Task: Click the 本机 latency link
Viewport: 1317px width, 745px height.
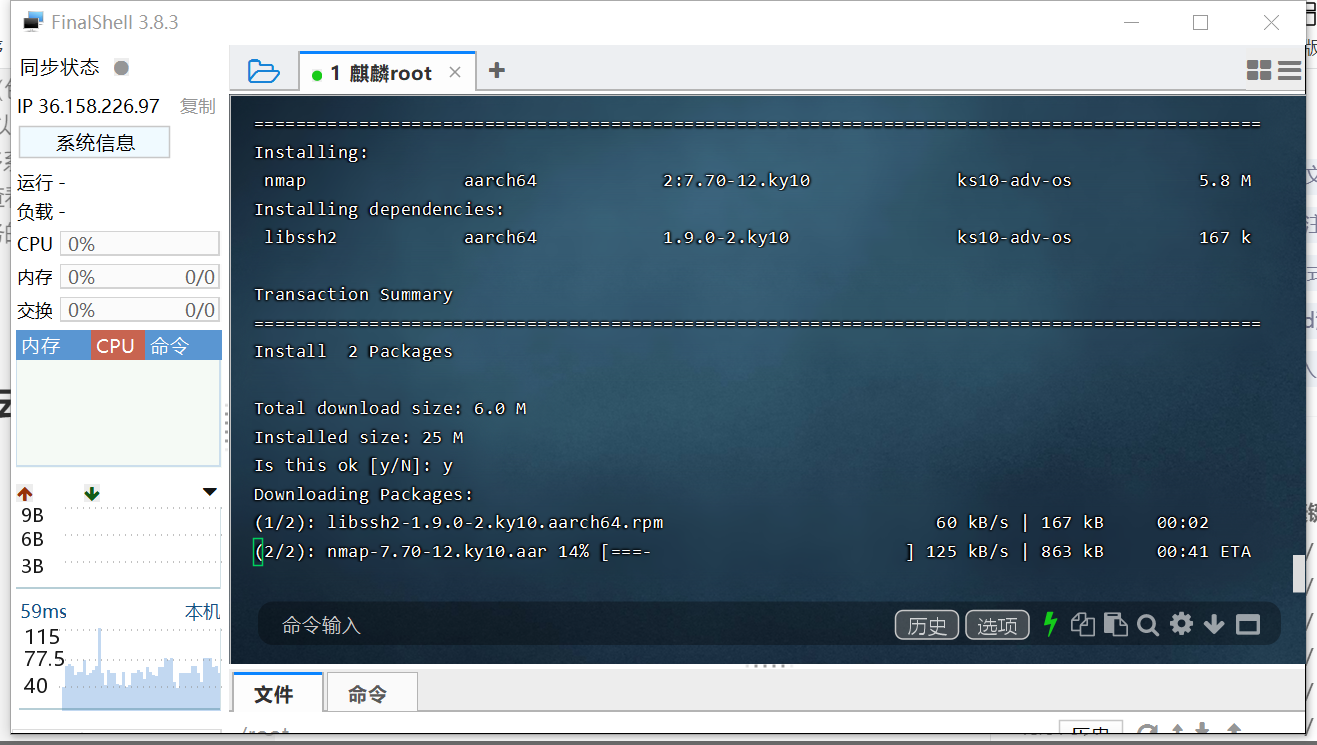Action: [x=202, y=611]
